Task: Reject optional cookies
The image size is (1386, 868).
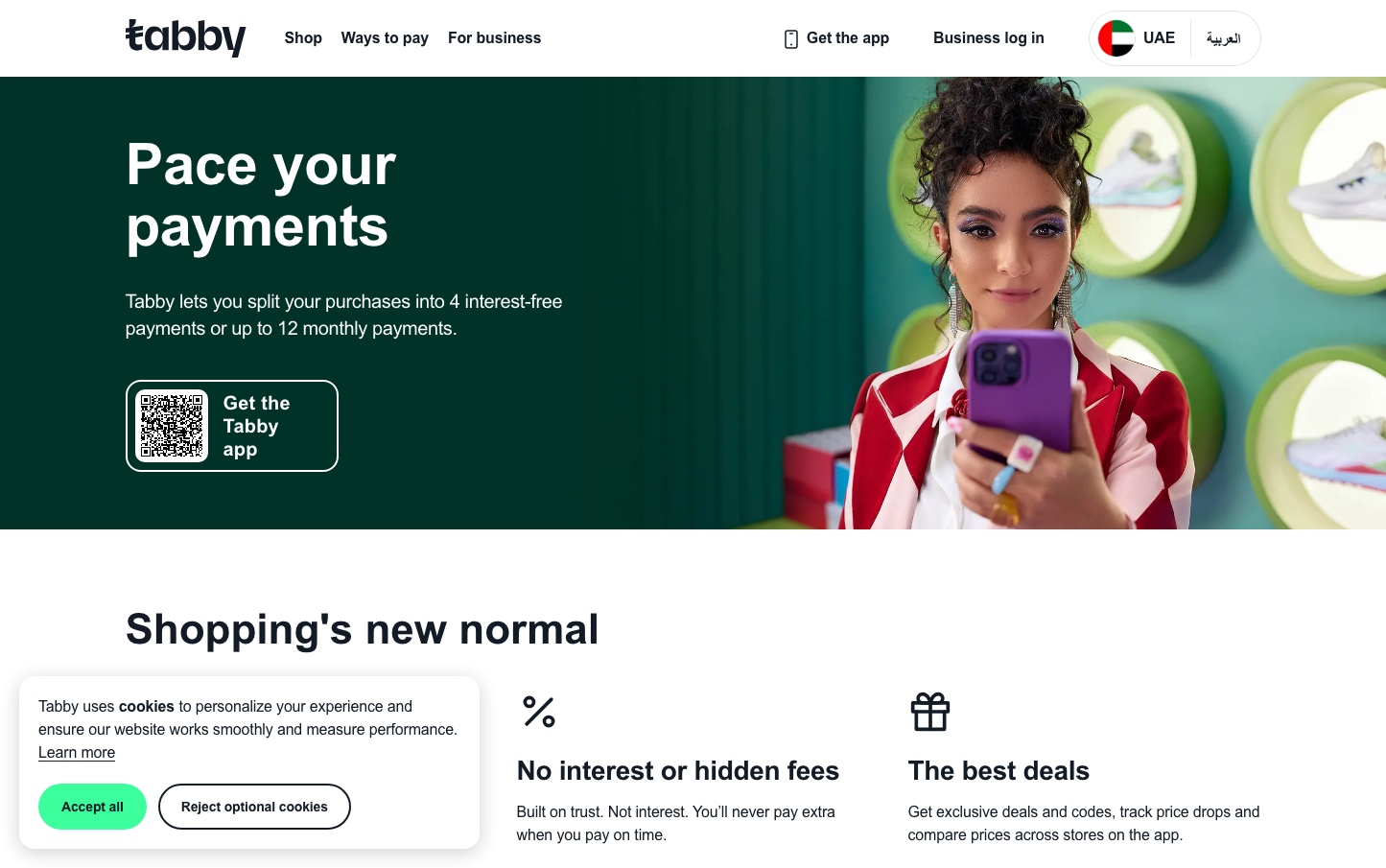Action: (254, 807)
